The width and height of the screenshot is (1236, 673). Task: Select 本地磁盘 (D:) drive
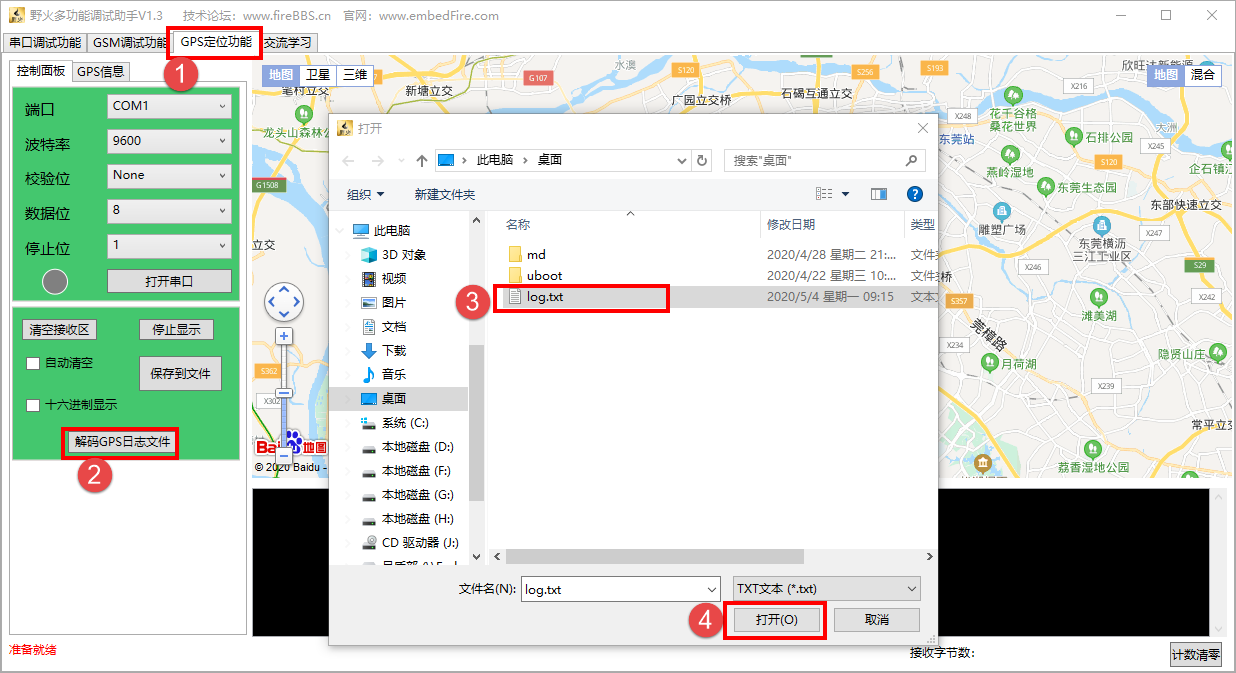[x=417, y=447]
